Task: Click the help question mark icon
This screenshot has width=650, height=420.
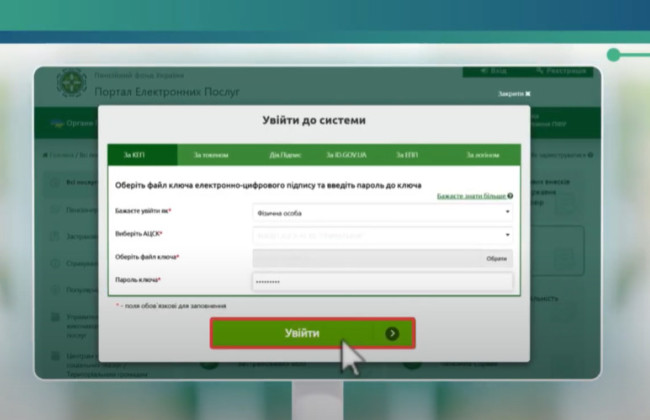Action: pyautogui.click(x=510, y=196)
